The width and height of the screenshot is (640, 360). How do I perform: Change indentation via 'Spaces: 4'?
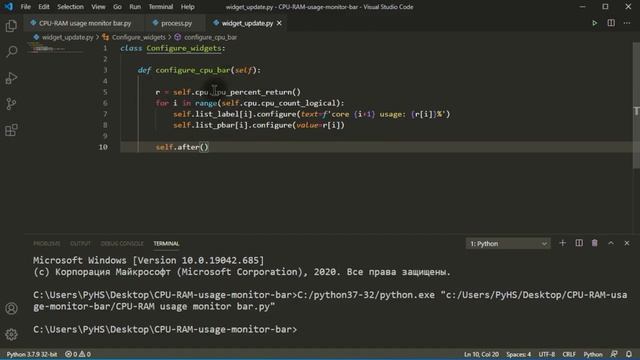click(518, 354)
